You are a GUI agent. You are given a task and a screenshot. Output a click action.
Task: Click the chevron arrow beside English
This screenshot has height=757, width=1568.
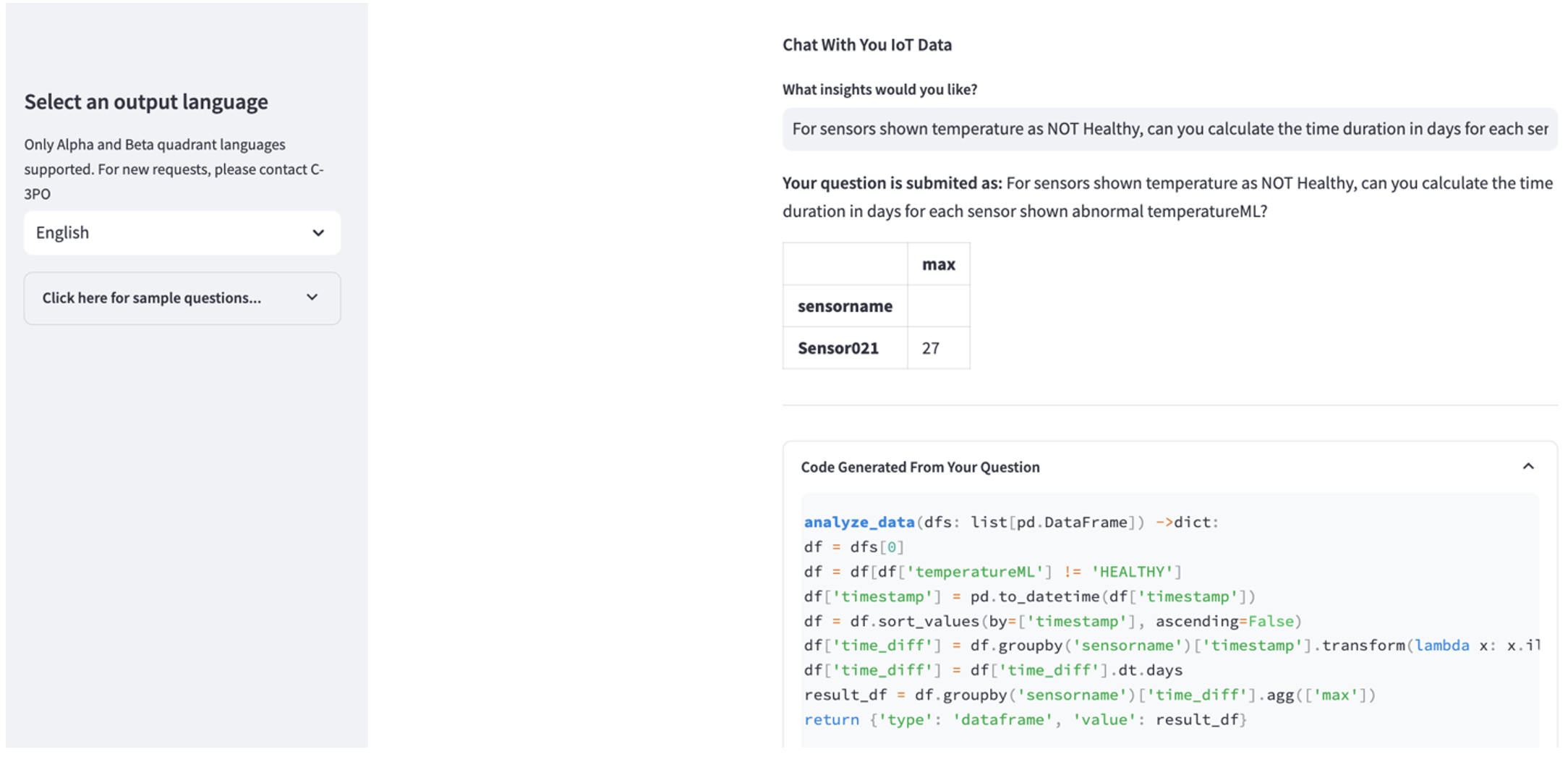click(318, 233)
